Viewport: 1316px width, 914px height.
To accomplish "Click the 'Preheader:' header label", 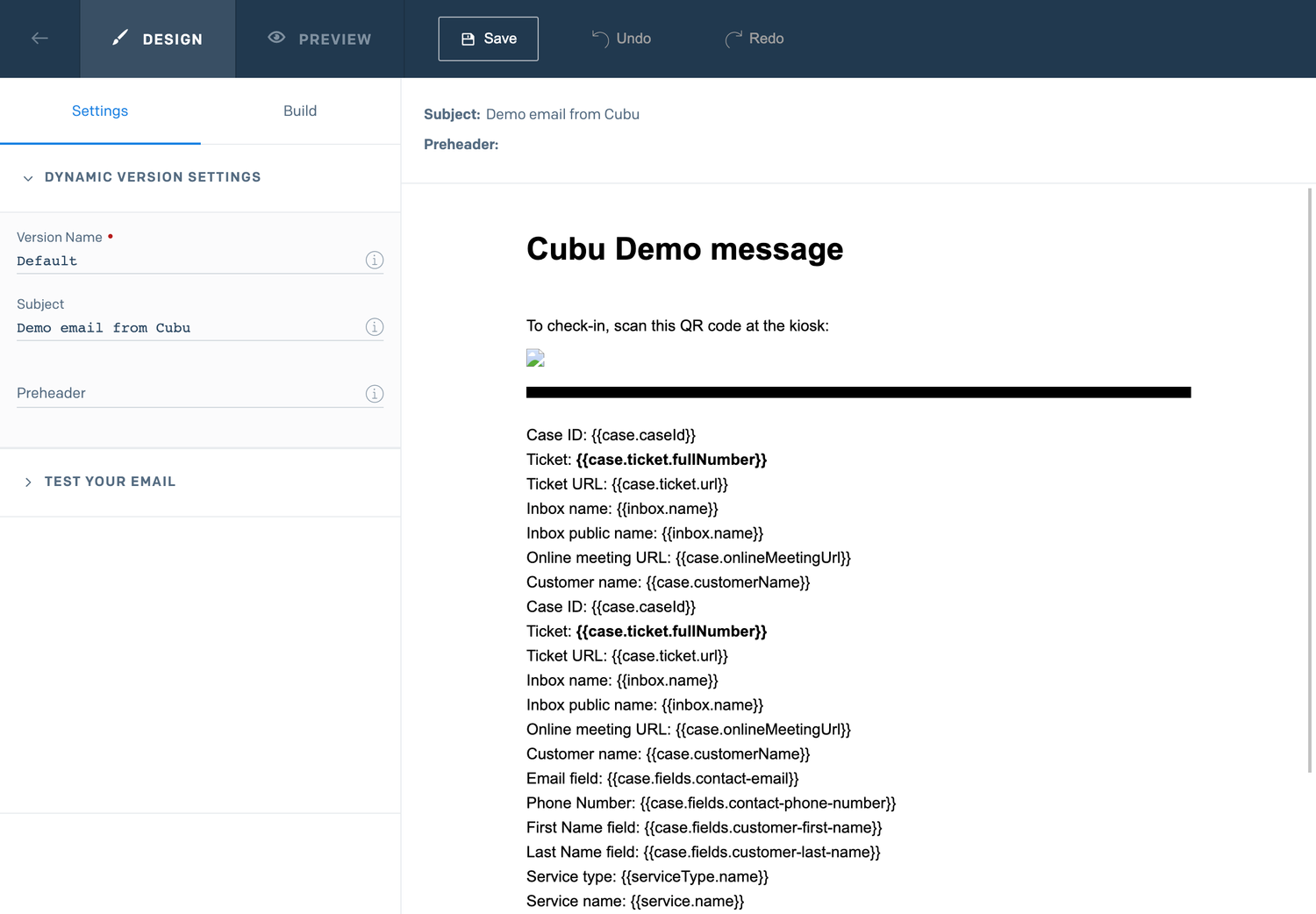I will pyautogui.click(x=461, y=144).
